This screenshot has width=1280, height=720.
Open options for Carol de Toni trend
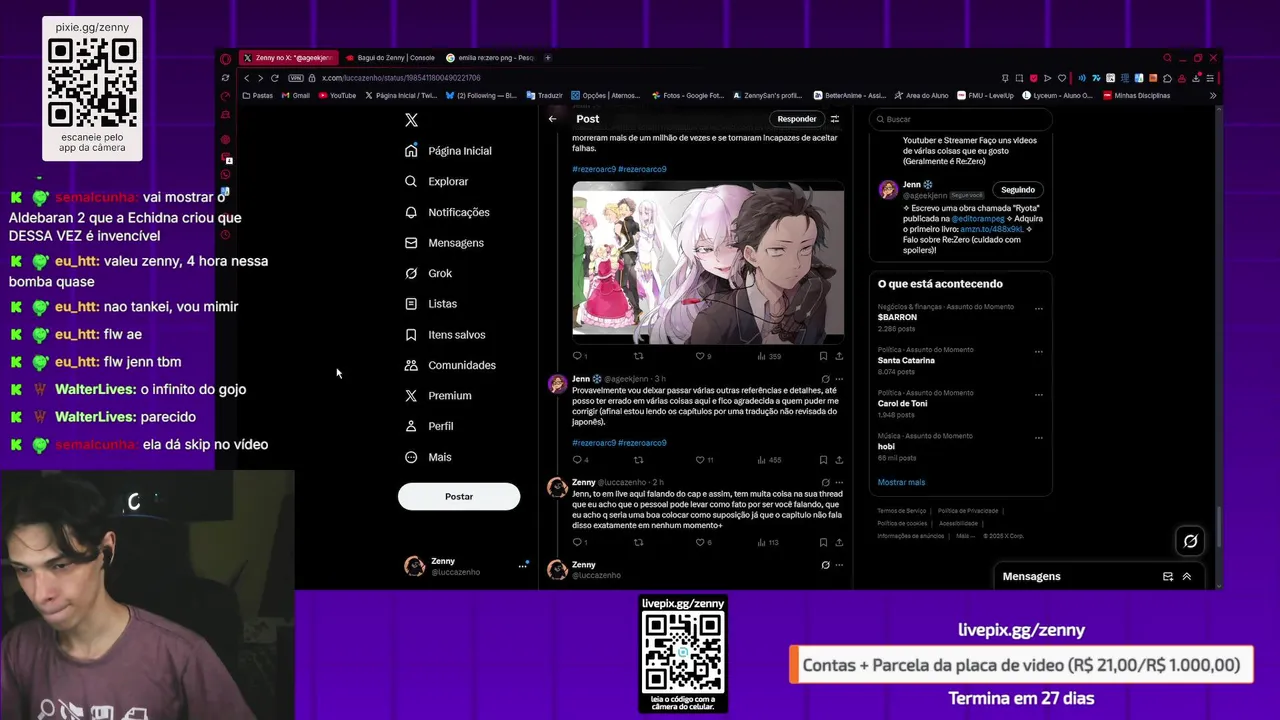point(1038,394)
